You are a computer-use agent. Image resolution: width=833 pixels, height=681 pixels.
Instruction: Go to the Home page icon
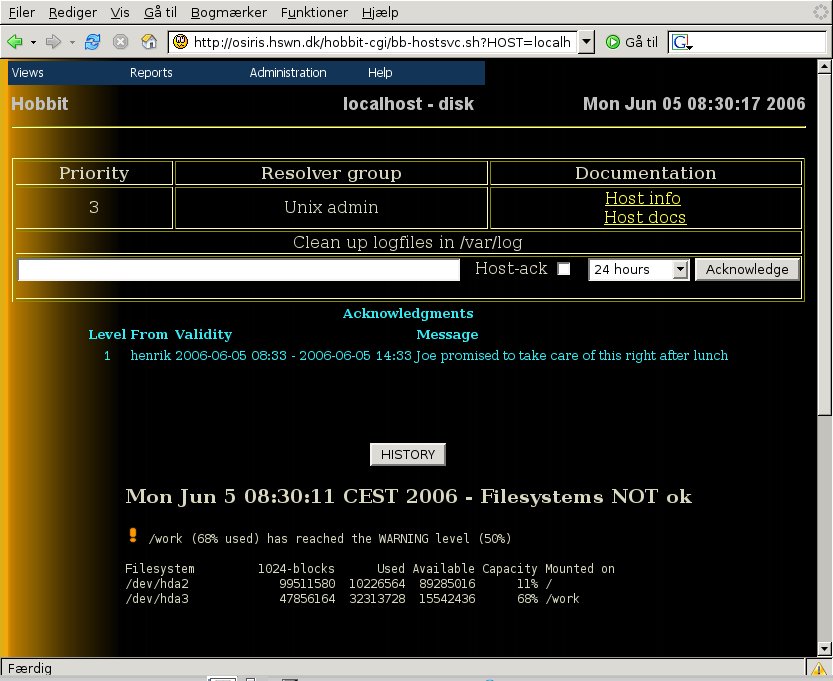[149, 42]
